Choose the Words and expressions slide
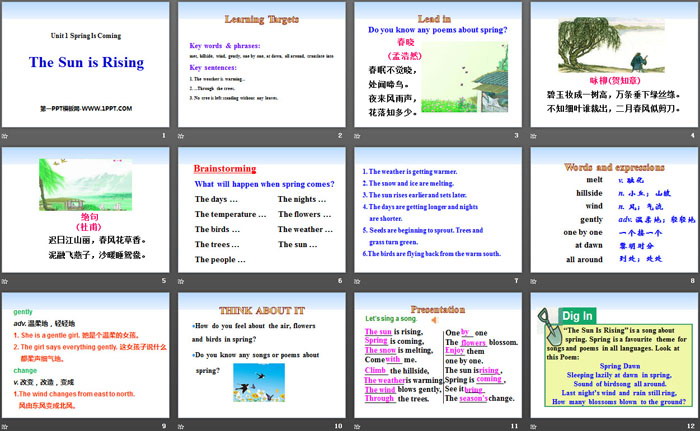 pyautogui.click(x=614, y=209)
